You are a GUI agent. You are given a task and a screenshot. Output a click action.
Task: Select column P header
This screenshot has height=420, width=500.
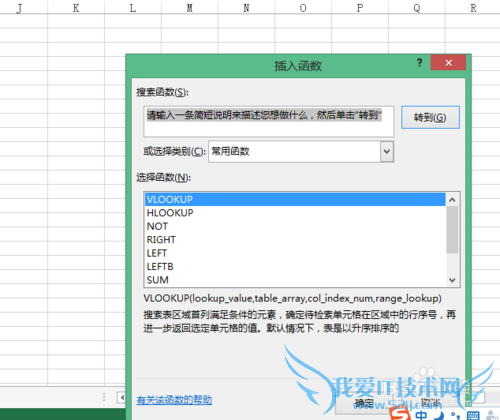pyautogui.click(x=360, y=7)
